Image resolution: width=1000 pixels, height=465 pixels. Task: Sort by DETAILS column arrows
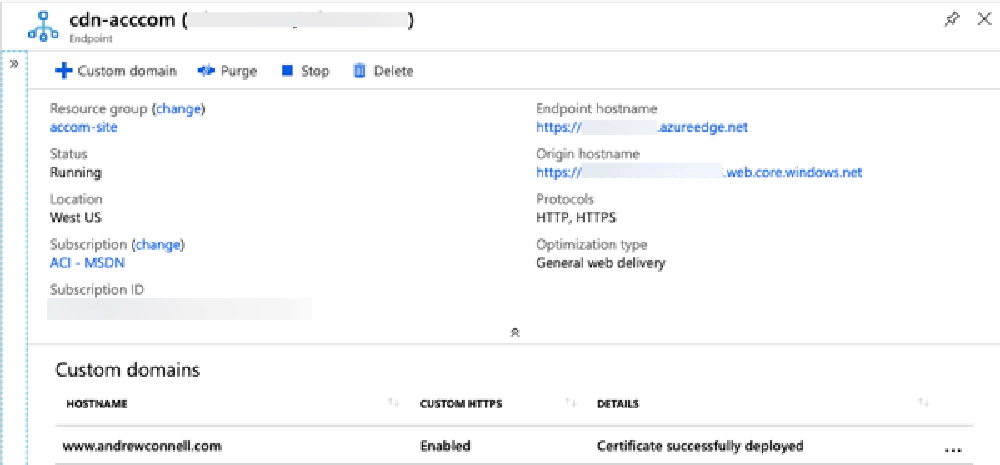(x=923, y=402)
